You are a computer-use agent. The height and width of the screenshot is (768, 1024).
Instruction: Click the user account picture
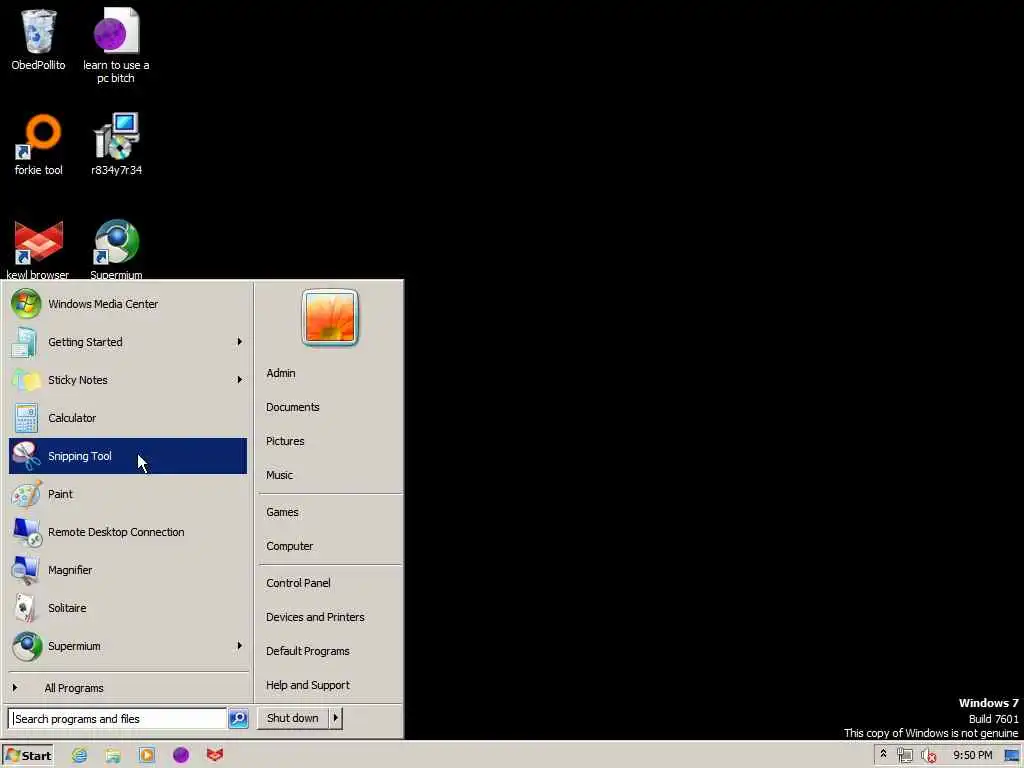point(330,317)
